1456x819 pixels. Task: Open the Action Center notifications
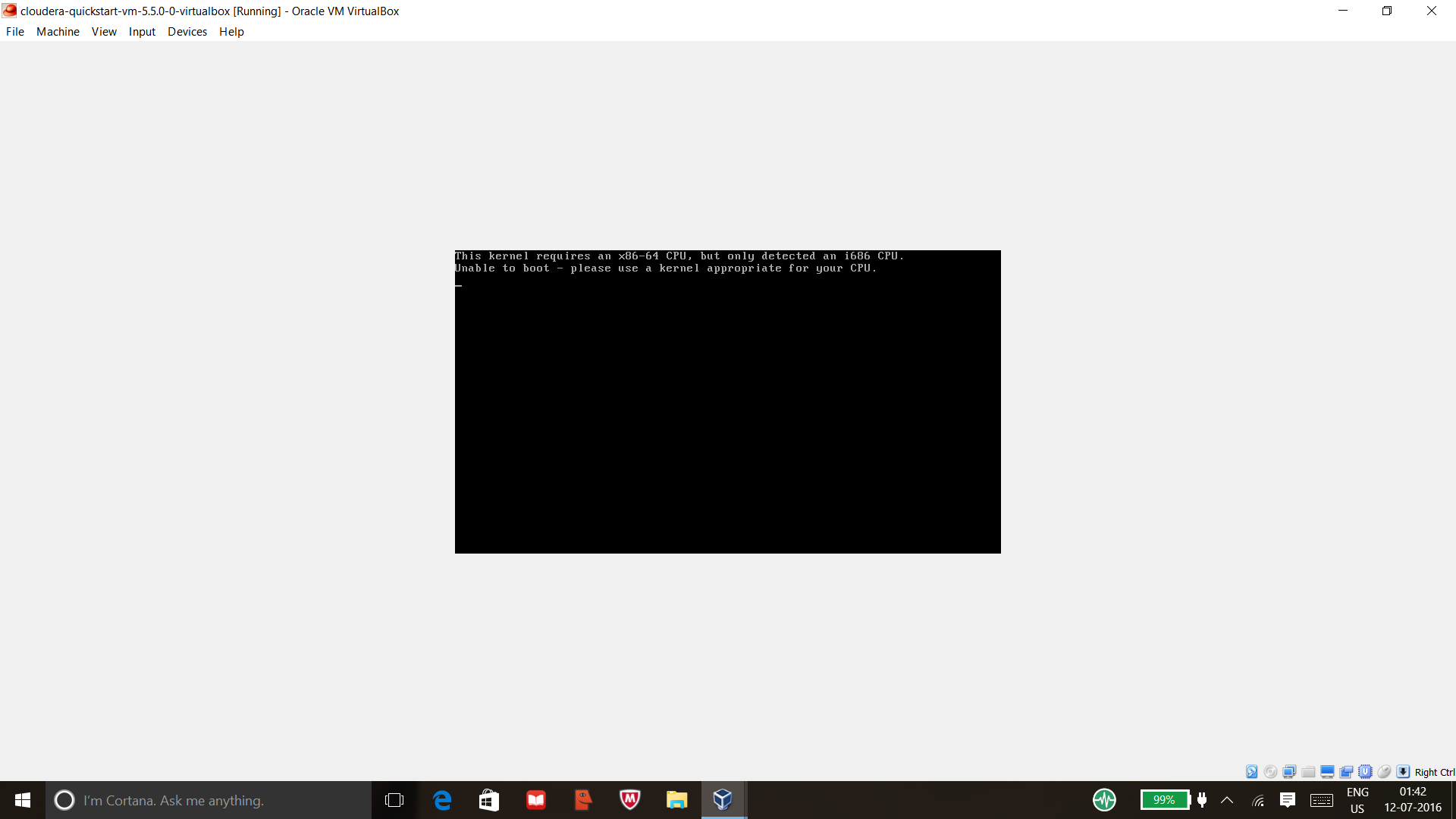click(1289, 800)
